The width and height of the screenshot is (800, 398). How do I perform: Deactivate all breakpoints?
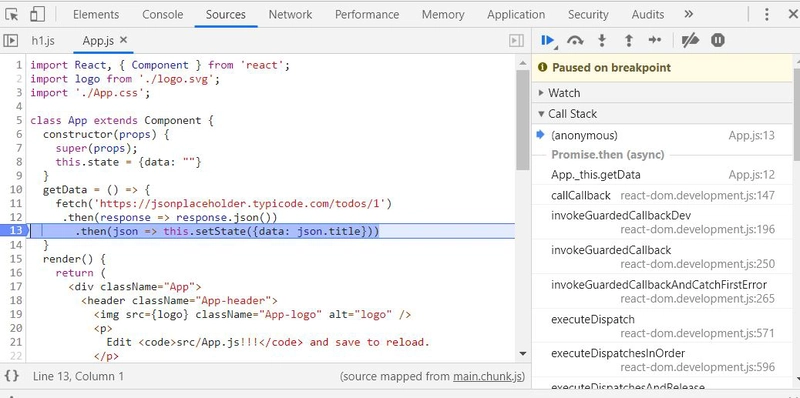coord(690,40)
